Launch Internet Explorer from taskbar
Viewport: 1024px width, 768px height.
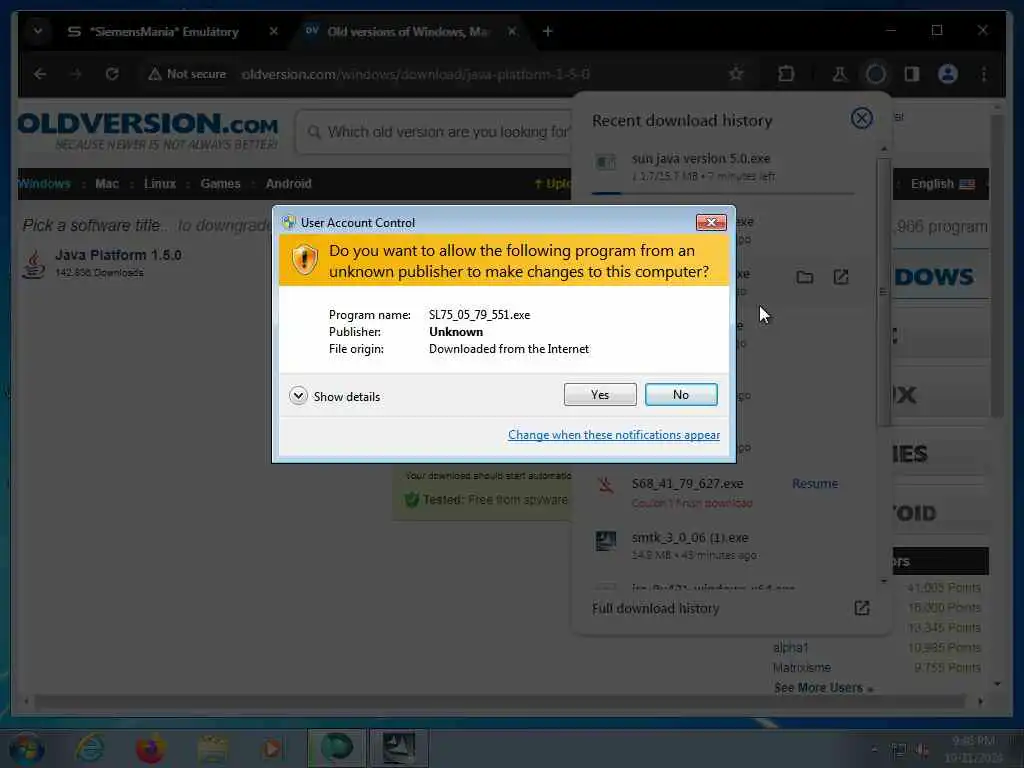click(x=89, y=749)
